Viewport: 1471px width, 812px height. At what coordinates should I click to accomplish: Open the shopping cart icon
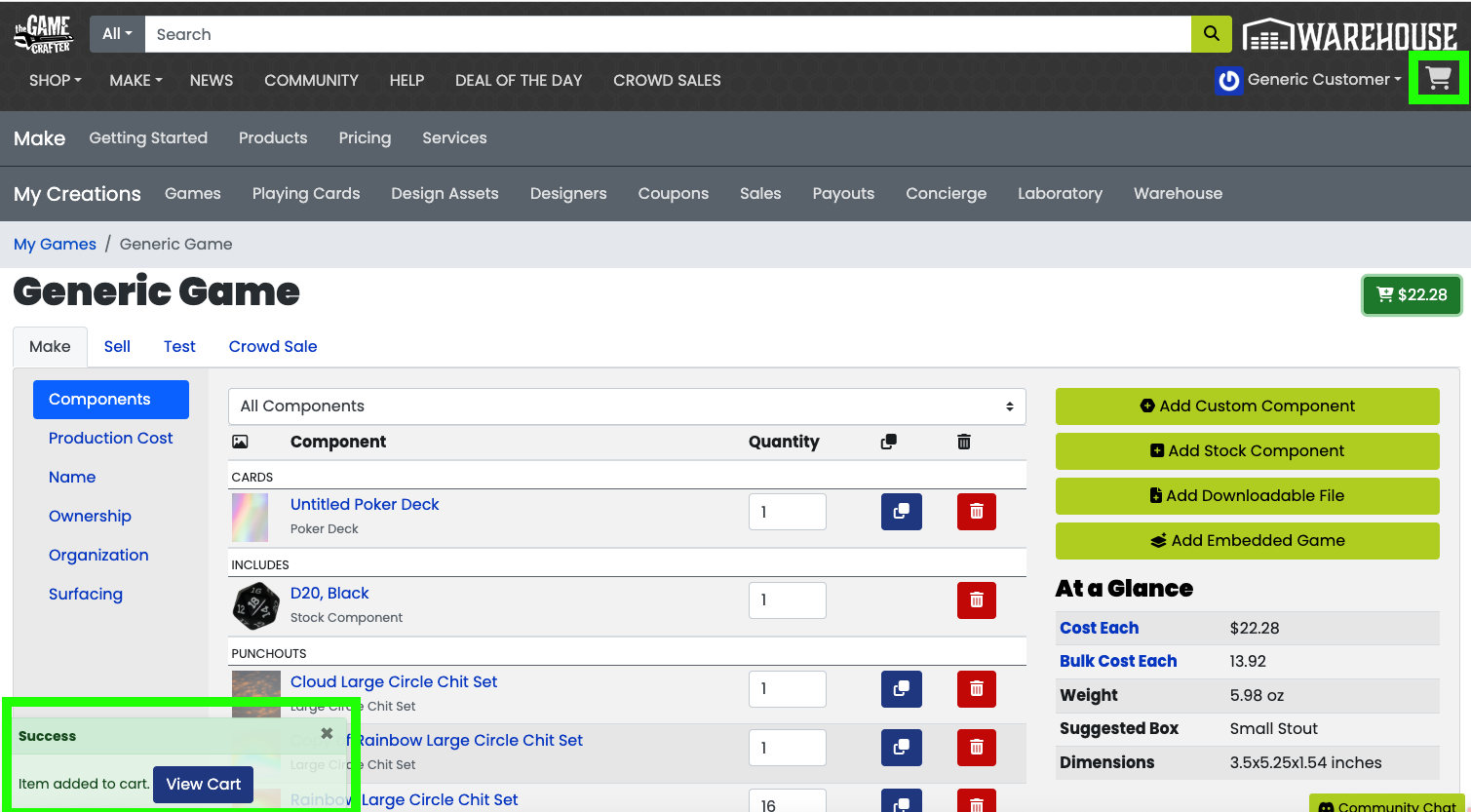point(1439,78)
